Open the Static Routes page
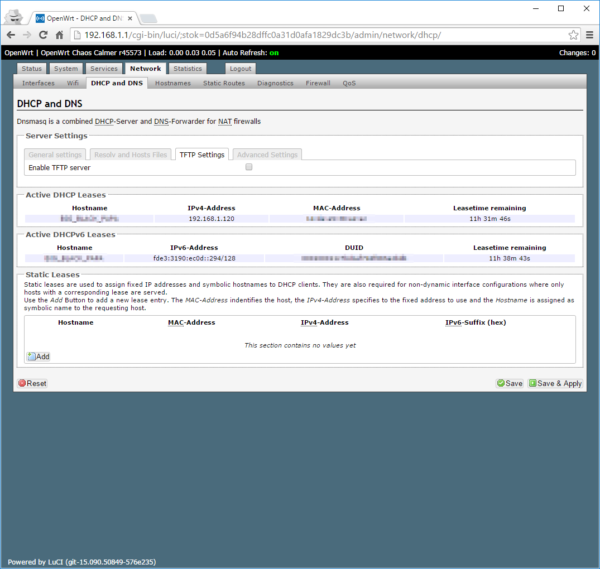 pyautogui.click(x=223, y=83)
